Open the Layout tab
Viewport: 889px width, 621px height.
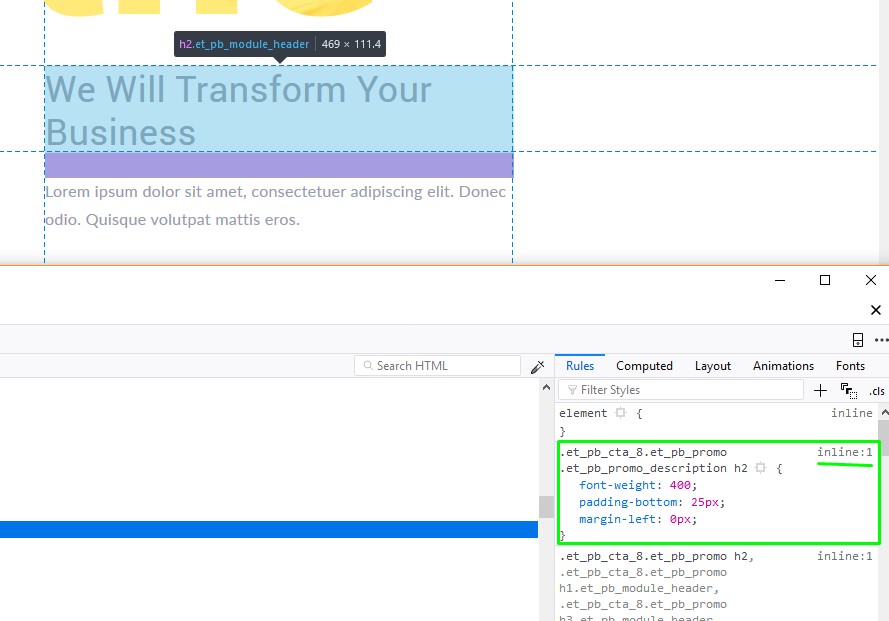(x=712, y=366)
